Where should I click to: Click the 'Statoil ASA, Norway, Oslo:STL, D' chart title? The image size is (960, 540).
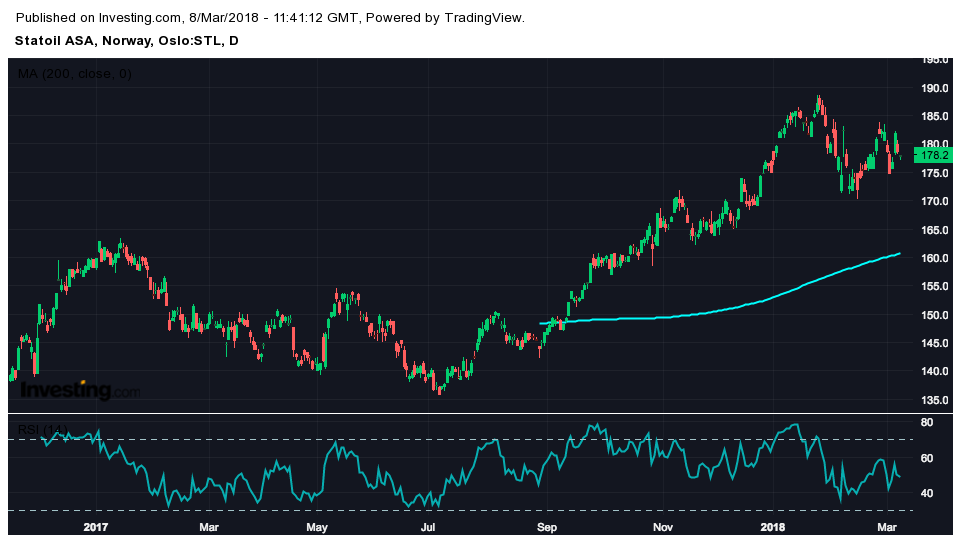click(127, 41)
